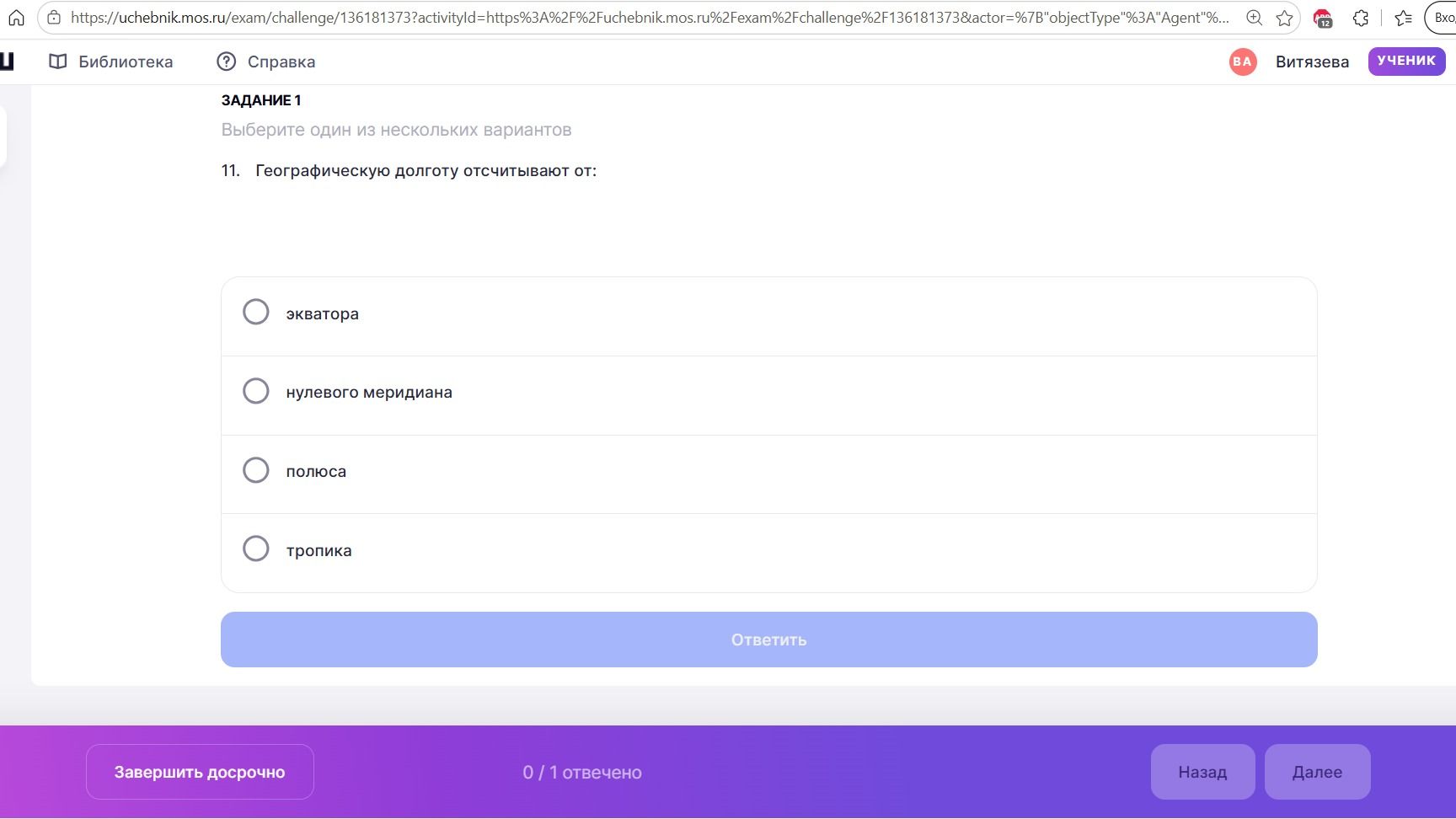Image resolution: width=1456 pixels, height=819 pixels.
Task: Select the экватора radio option
Action: click(x=256, y=312)
